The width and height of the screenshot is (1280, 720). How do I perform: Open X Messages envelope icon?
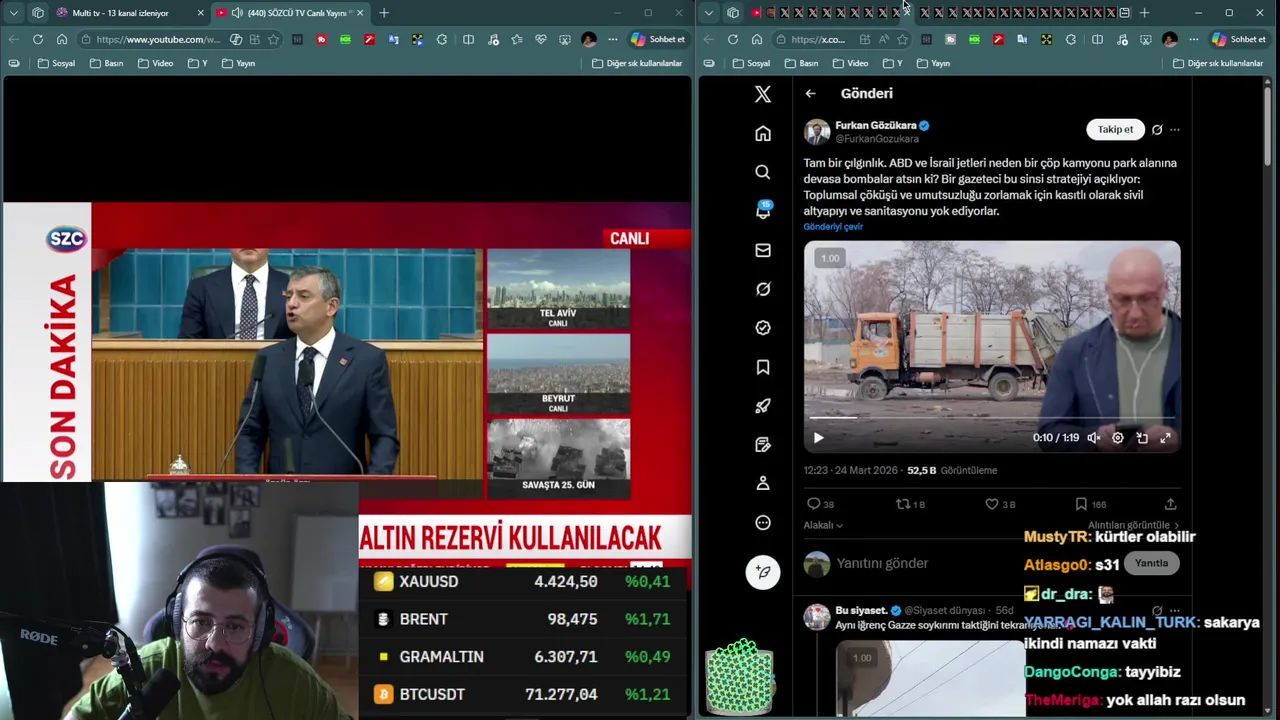pos(763,250)
